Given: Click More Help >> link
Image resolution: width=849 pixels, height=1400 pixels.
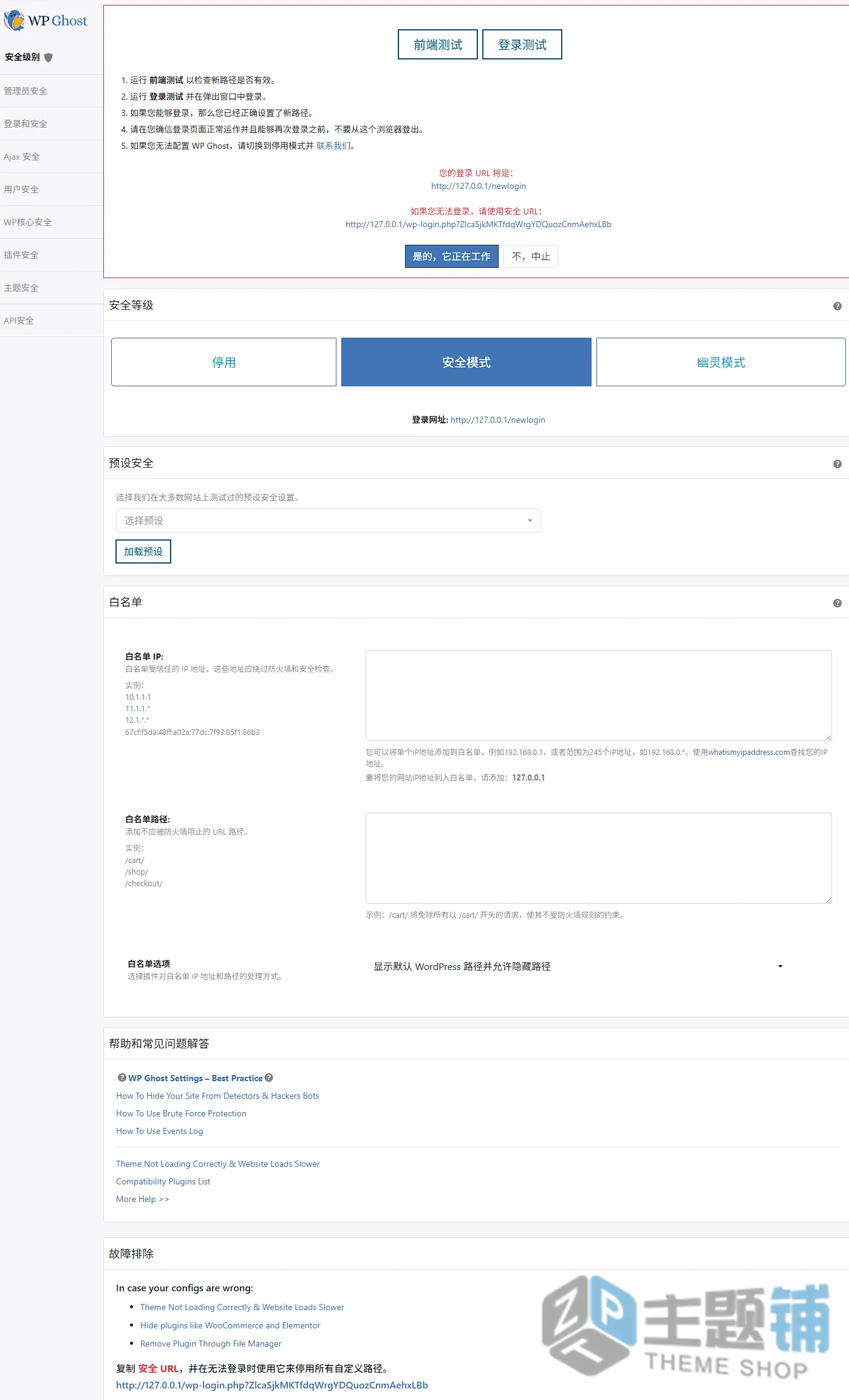Looking at the screenshot, I should (x=143, y=1199).
